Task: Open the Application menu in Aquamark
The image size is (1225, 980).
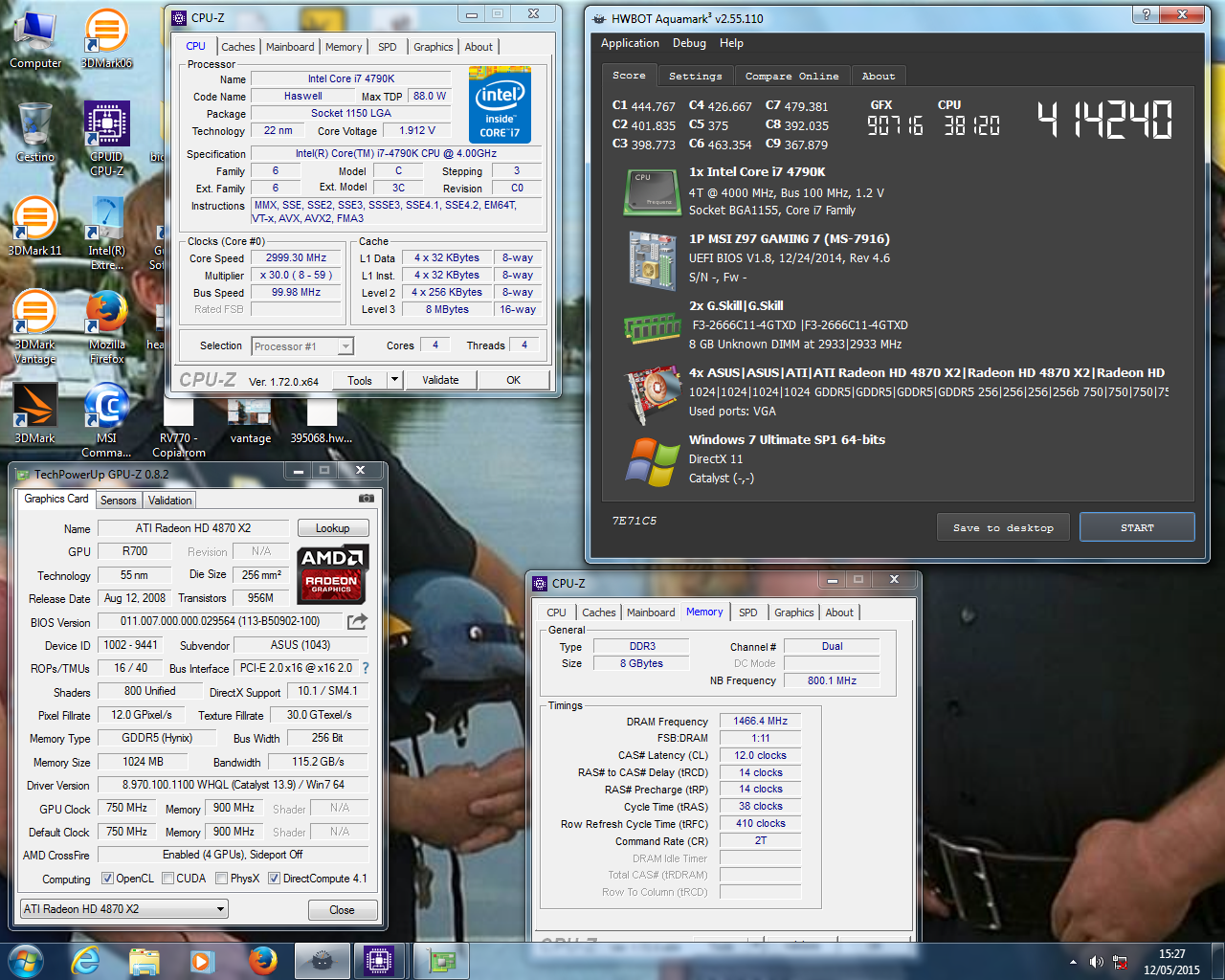Action: tap(630, 43)
